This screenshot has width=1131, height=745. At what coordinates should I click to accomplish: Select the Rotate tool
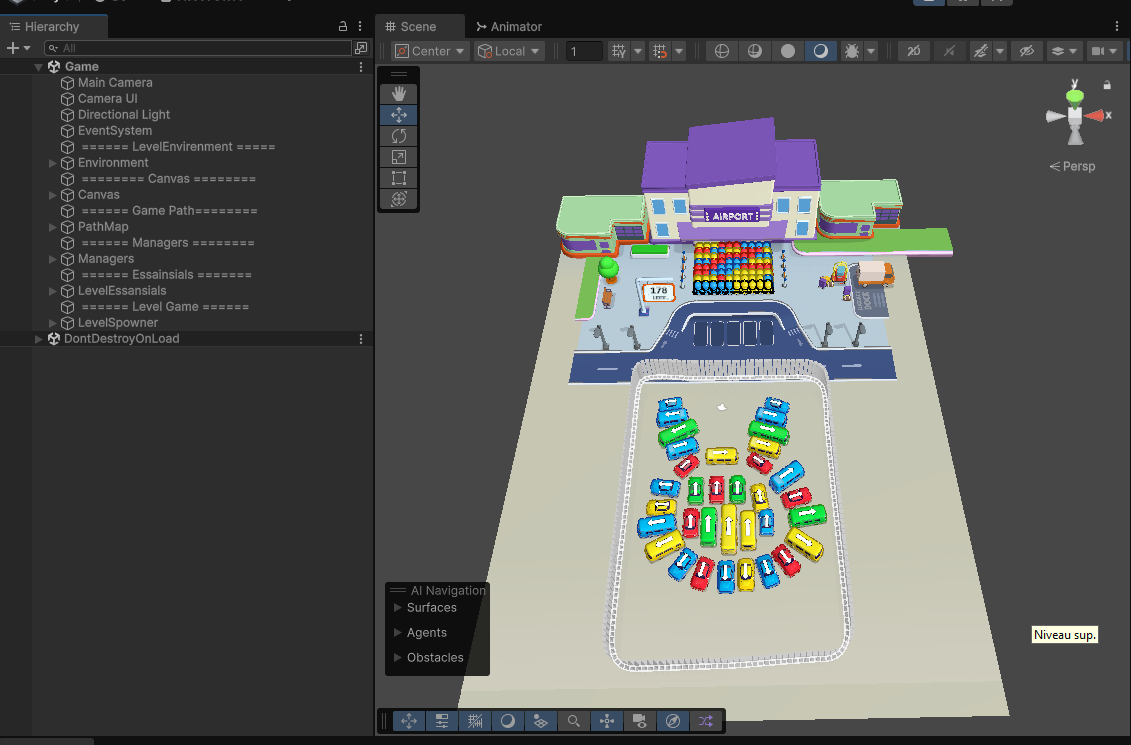tap(398, 136)
